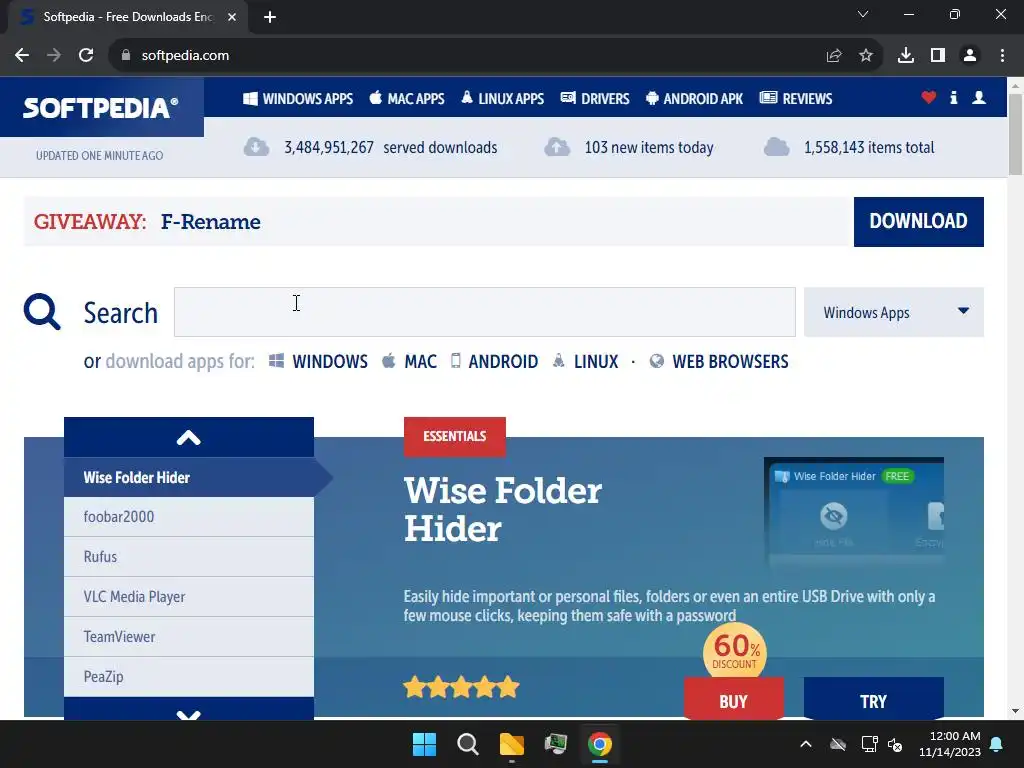The width and height of the screenshot is (1024, 768).
Task: Toggle Chrome side panel
Action: tap(938, 56)
